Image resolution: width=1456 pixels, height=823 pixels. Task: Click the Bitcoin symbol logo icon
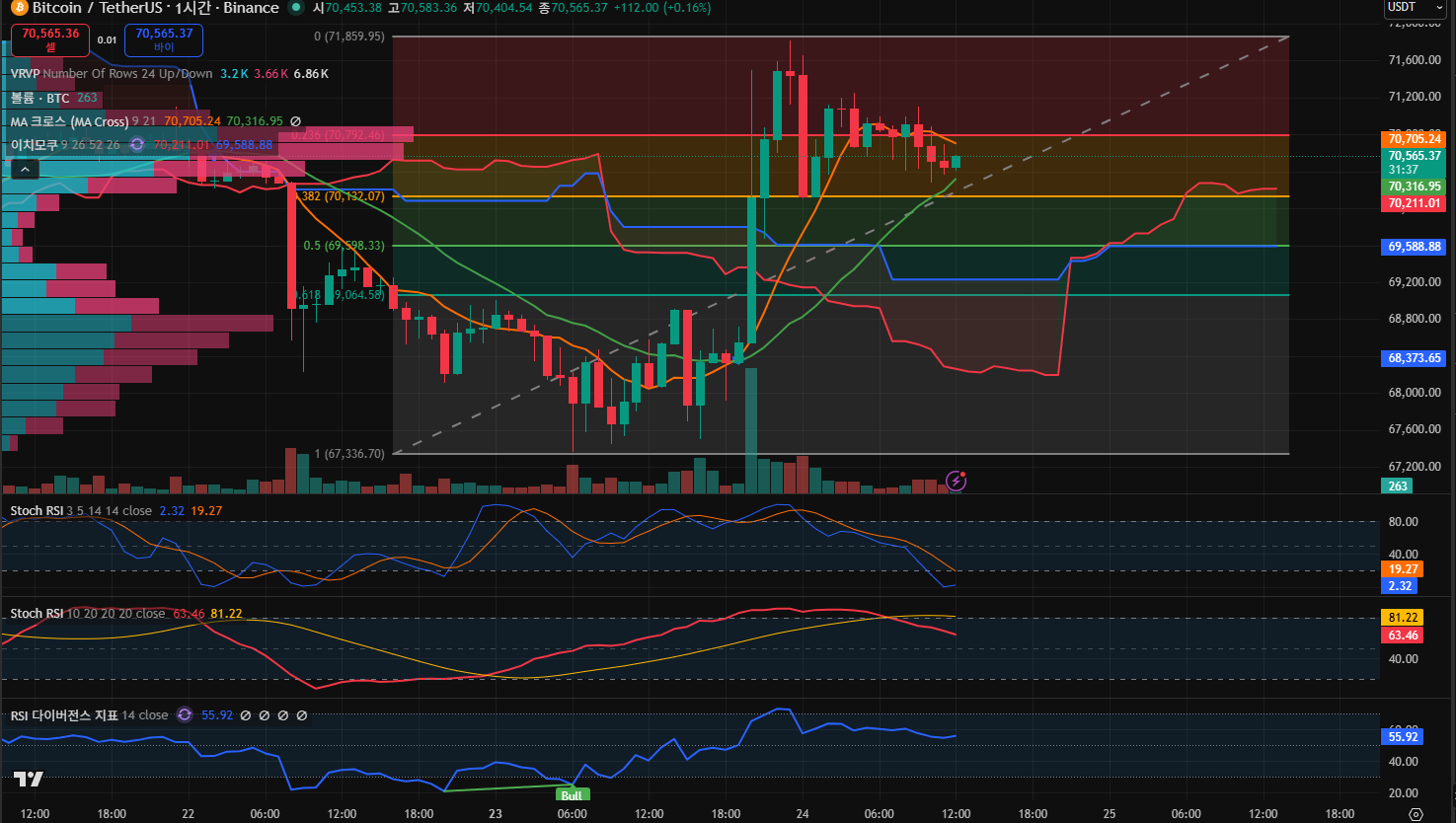click(x=17, y=8)
